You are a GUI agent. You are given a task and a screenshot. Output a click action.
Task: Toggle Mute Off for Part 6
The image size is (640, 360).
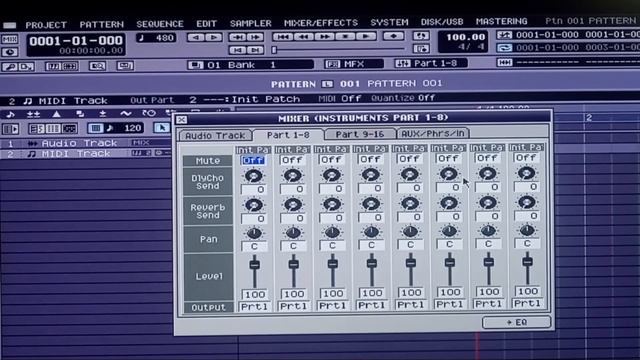point(448,158)
